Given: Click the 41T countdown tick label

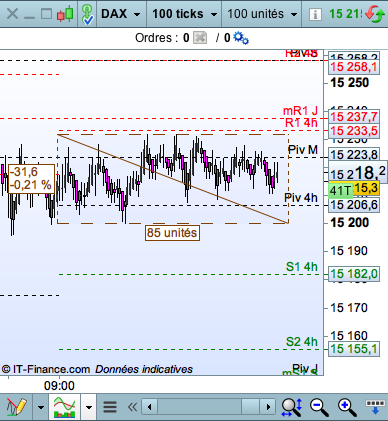Looking at the screenshot, I should (x=340, y=191).
